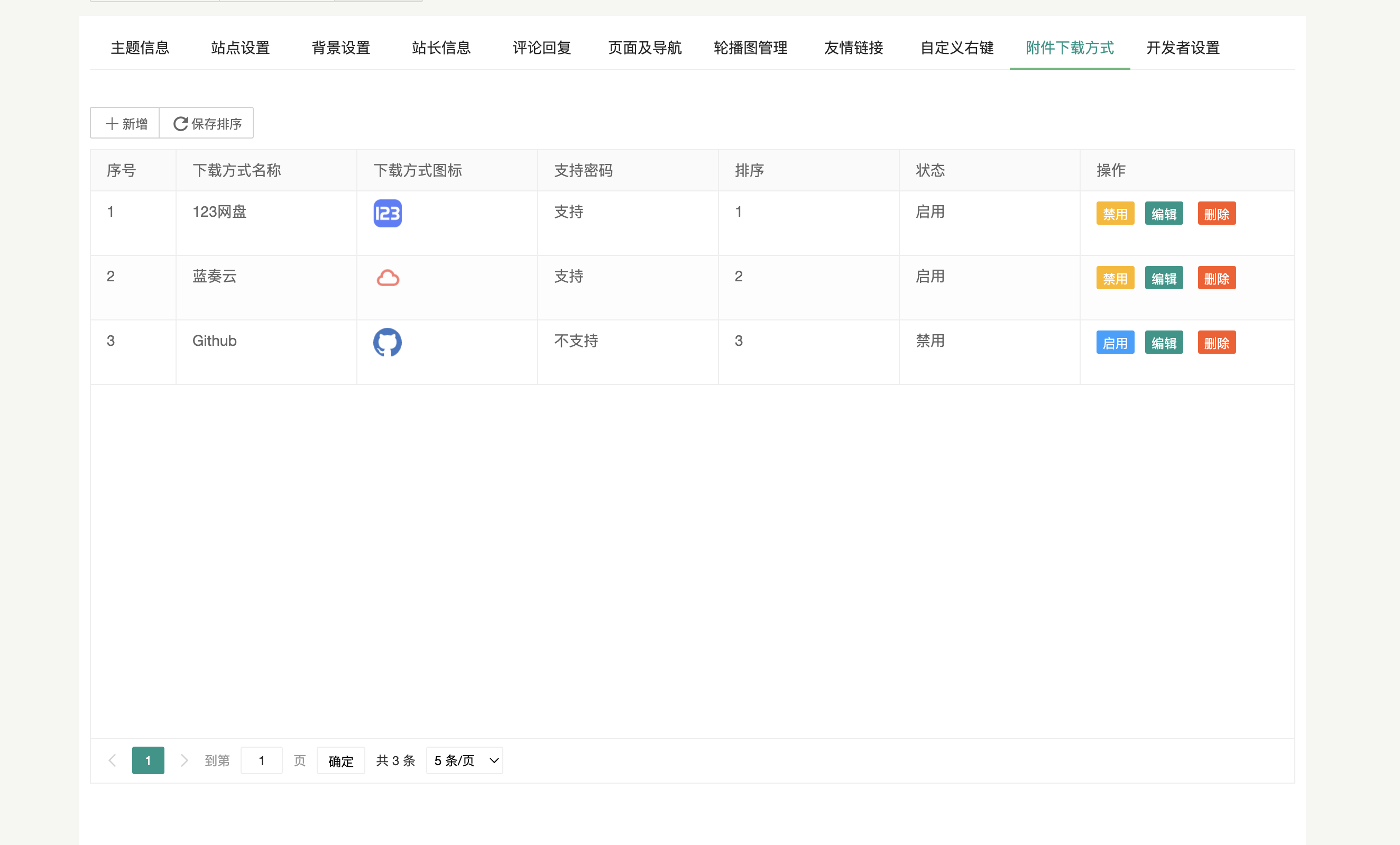This screenshot has height=845, width=1400.
Task: Click 保存排序 with the refresh icon
Action: click(207, 123)
